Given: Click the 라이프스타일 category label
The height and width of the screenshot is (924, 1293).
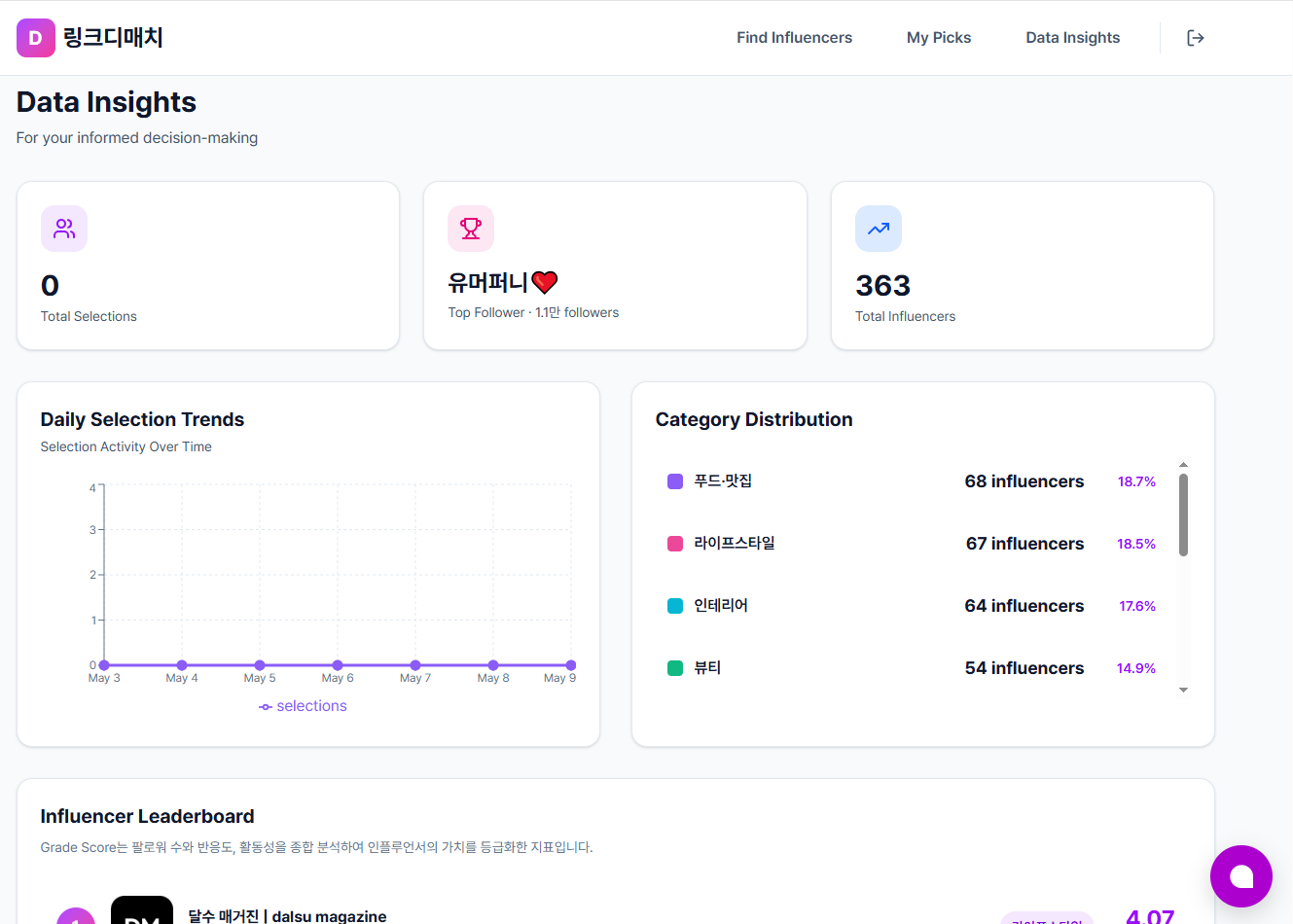Looking at the screenshot, I should point(735,544).
